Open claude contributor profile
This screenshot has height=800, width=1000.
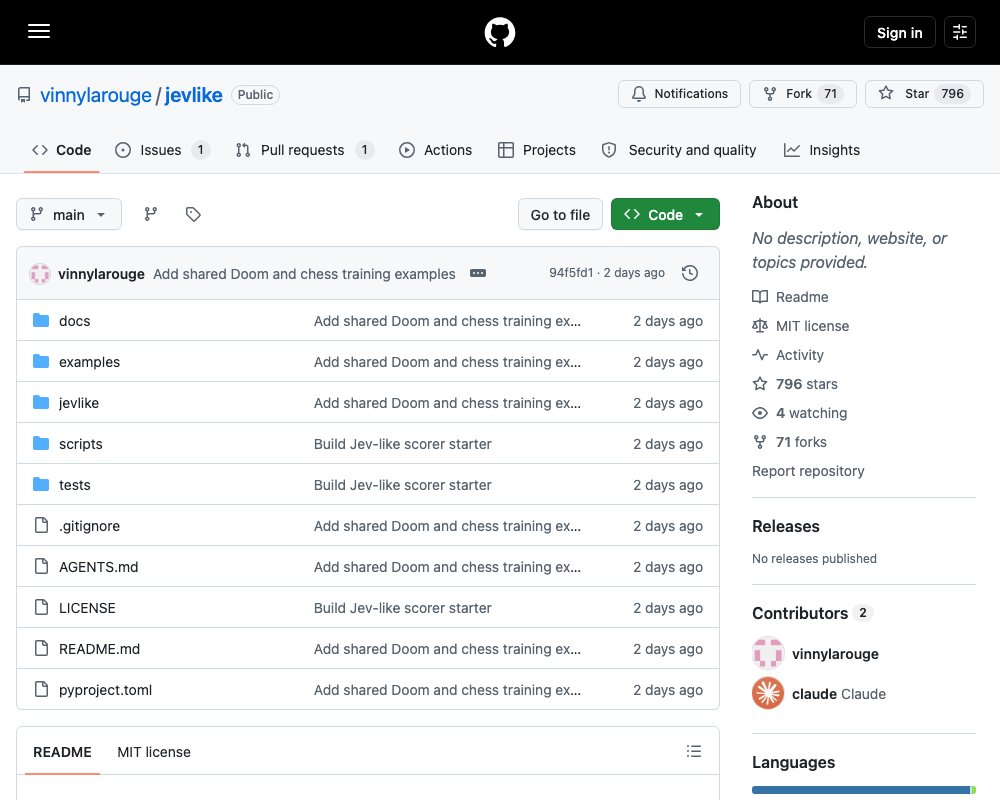pos(839,694)
